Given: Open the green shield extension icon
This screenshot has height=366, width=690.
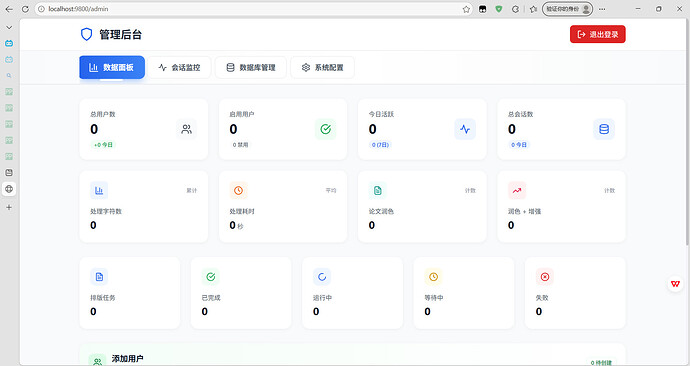Looking at the screenshot, I should pyautogui.click(x=499, y=9).
